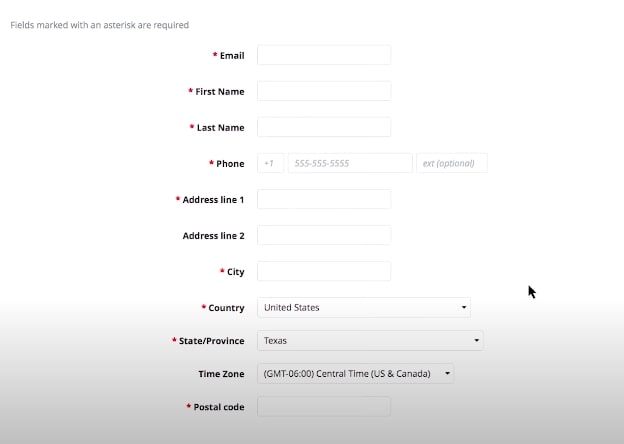Image resolution: width=624 pixels, height=444 pixels.
Task: Focus the optional phone extension field
Action: pyautogui.click(x=451, y=163)
